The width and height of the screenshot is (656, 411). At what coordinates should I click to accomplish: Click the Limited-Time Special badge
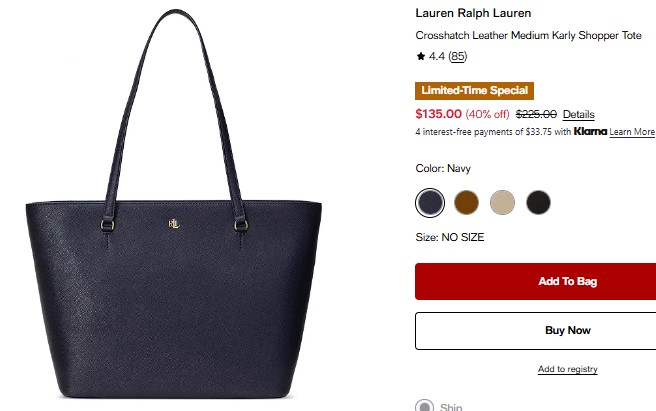[x=474, y=91]
